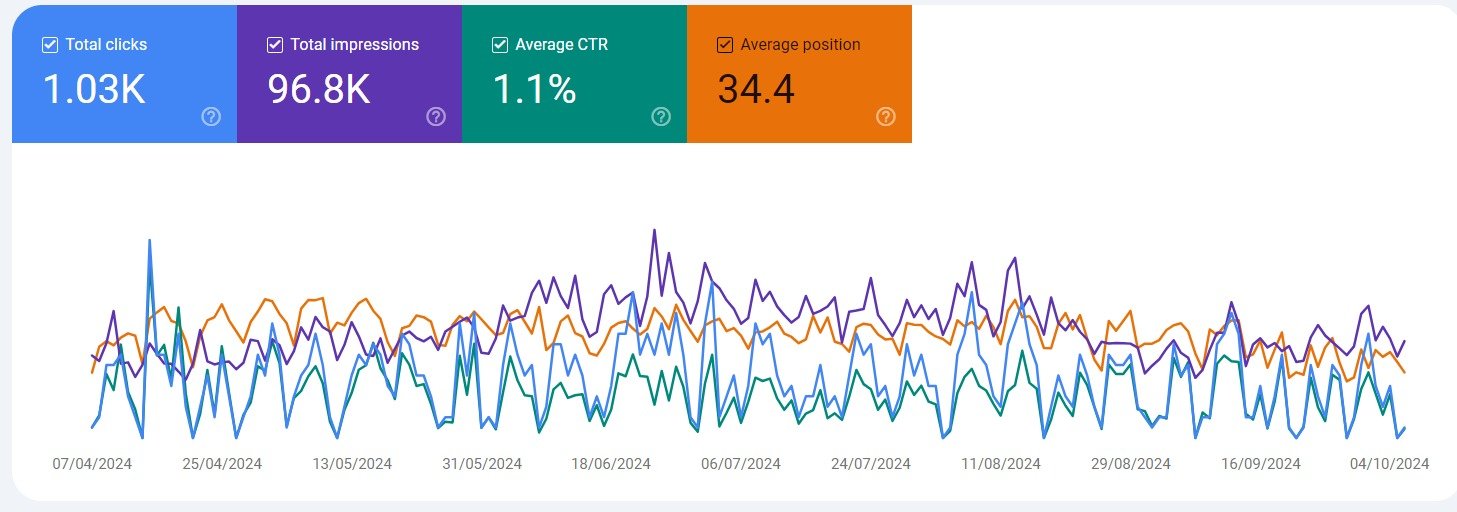Click the 31/05/2024 axis label
Screen dimensions: 1457x512
[x=482, y=464]
